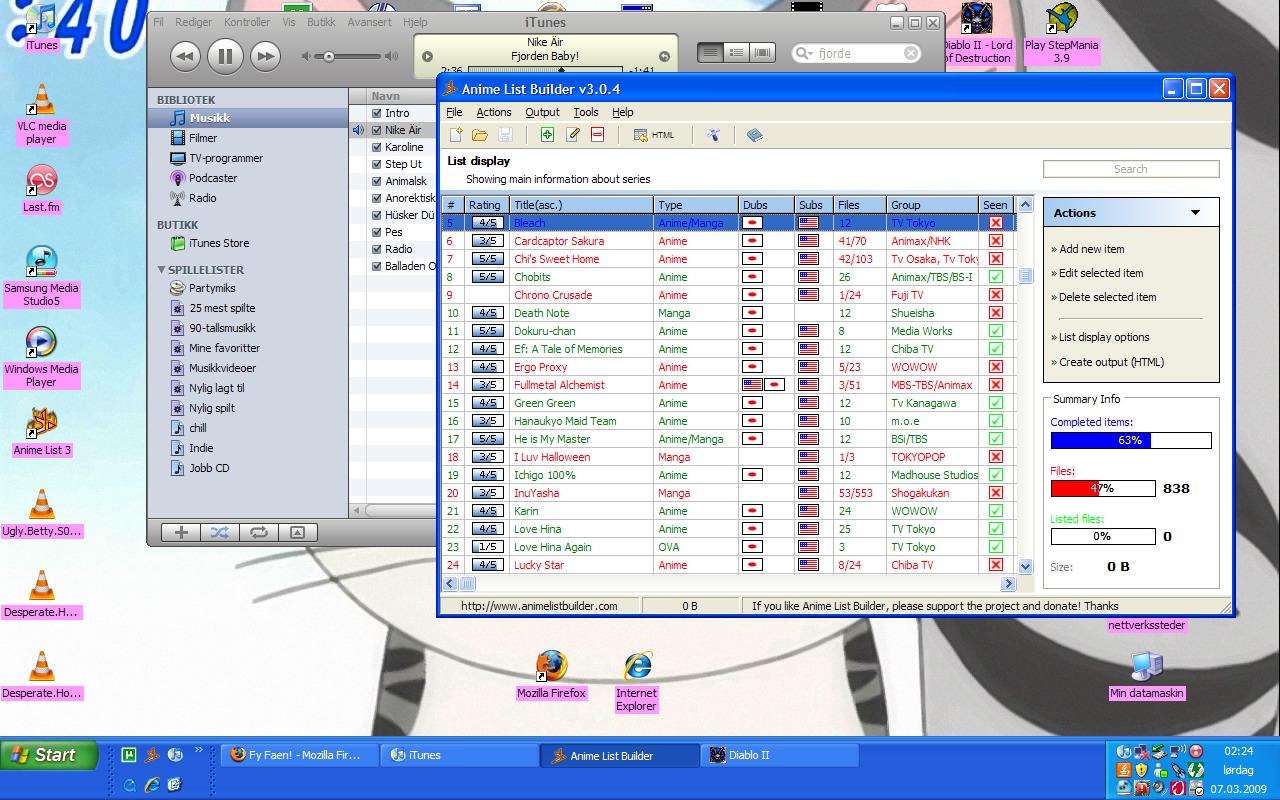Open Min datamaskin desktop icon
This screenshot has height=800, width=1280.
click(x=1147, y=675)
